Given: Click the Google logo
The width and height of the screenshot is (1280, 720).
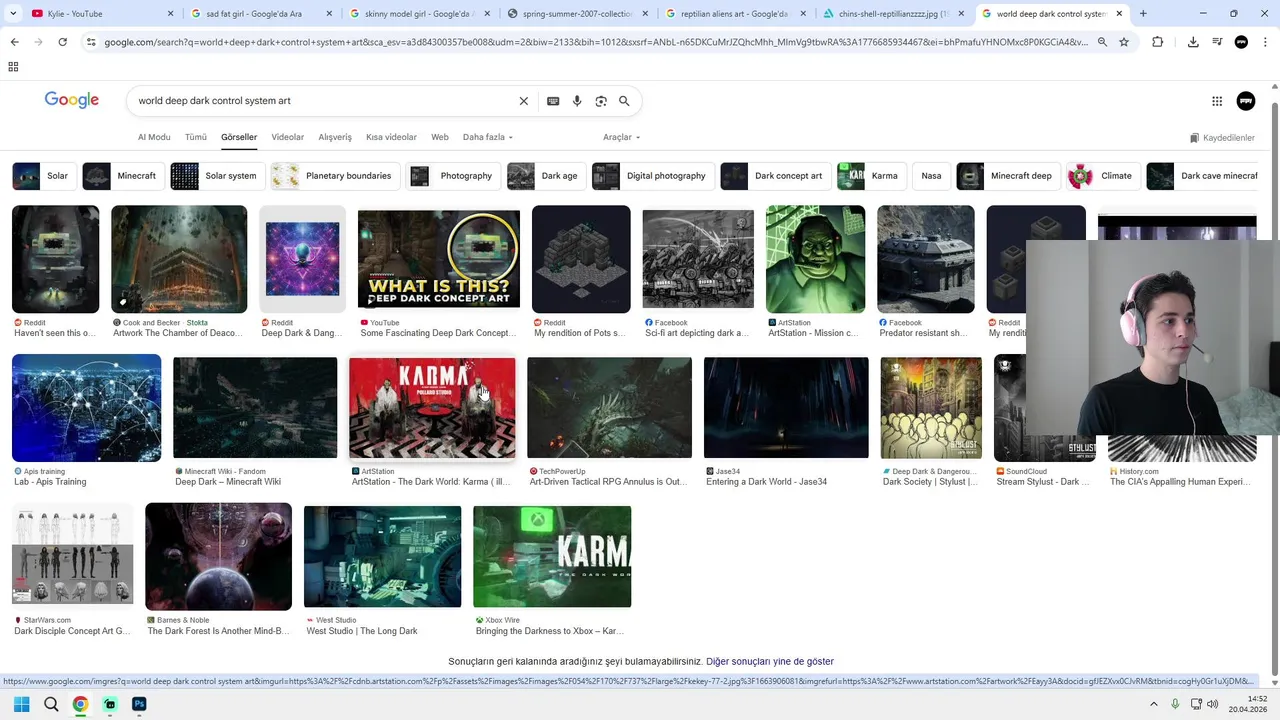Looking at the screenshot, I should [x=72, y=100].
